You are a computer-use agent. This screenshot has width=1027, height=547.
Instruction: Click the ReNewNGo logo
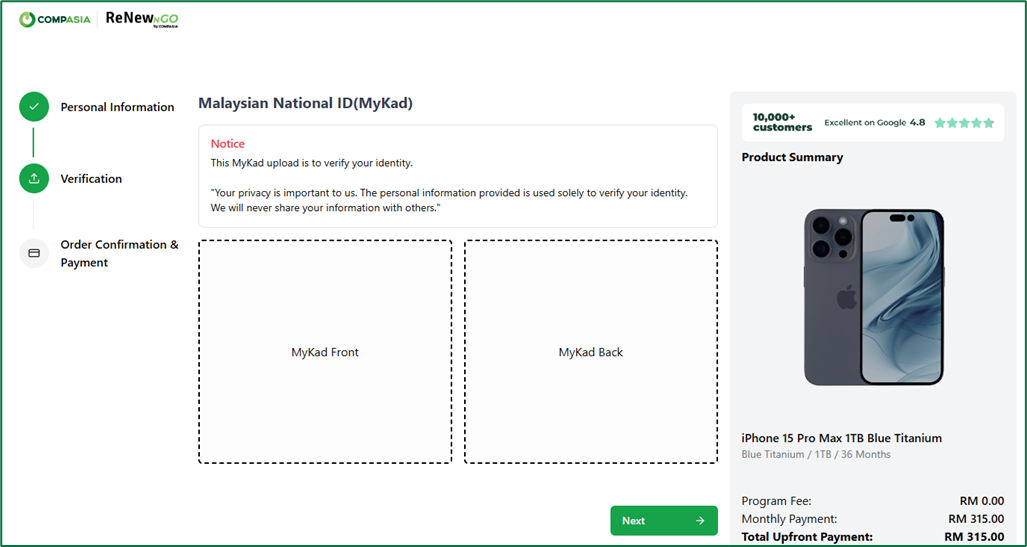point(142,20)
